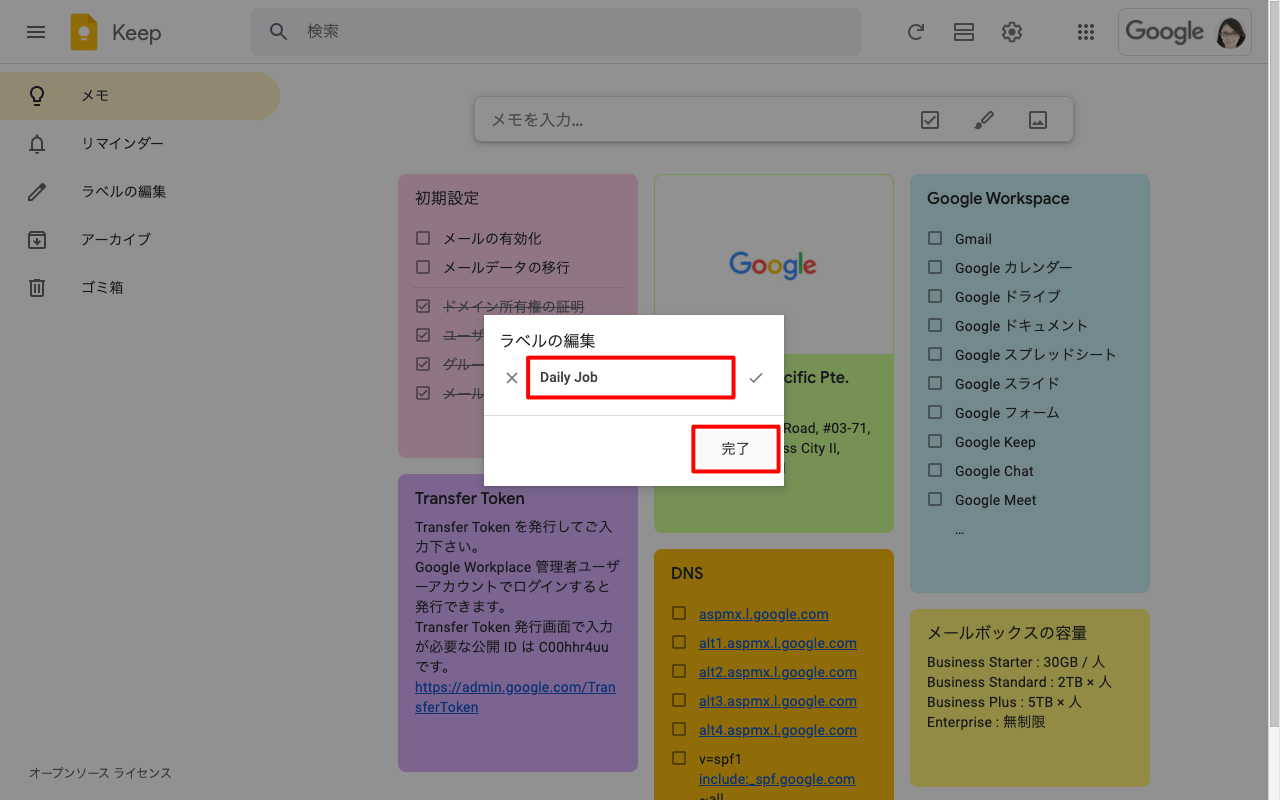Confirm label with the checkmark icon
1280x800 pixels.
point(756,378)
